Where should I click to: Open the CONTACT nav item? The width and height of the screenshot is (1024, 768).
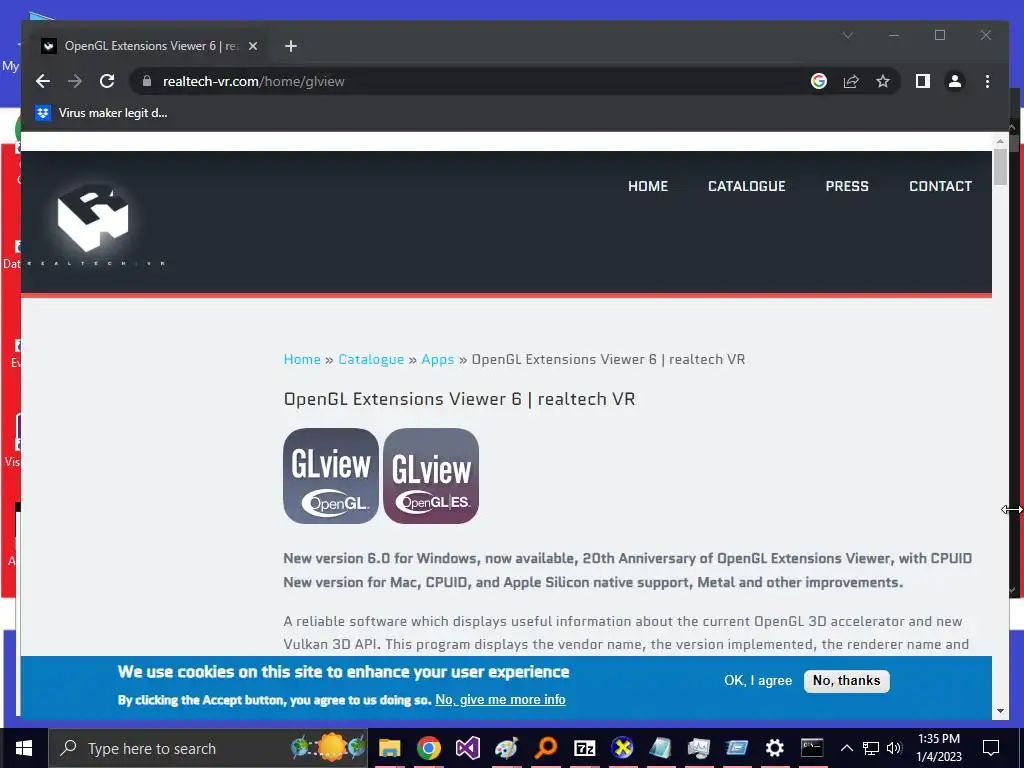(940, 186)
